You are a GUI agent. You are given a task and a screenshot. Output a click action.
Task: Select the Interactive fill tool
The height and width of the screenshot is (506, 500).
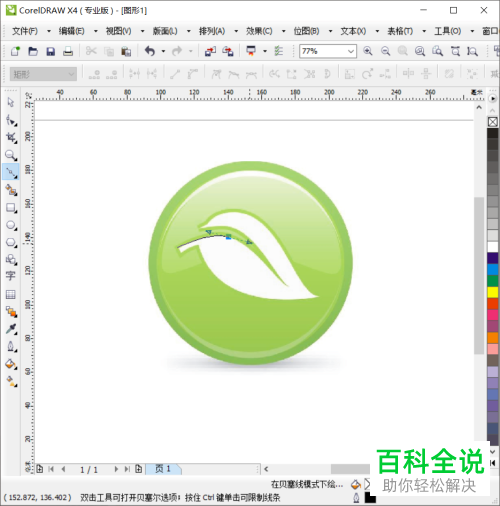[x=11, y=382]
